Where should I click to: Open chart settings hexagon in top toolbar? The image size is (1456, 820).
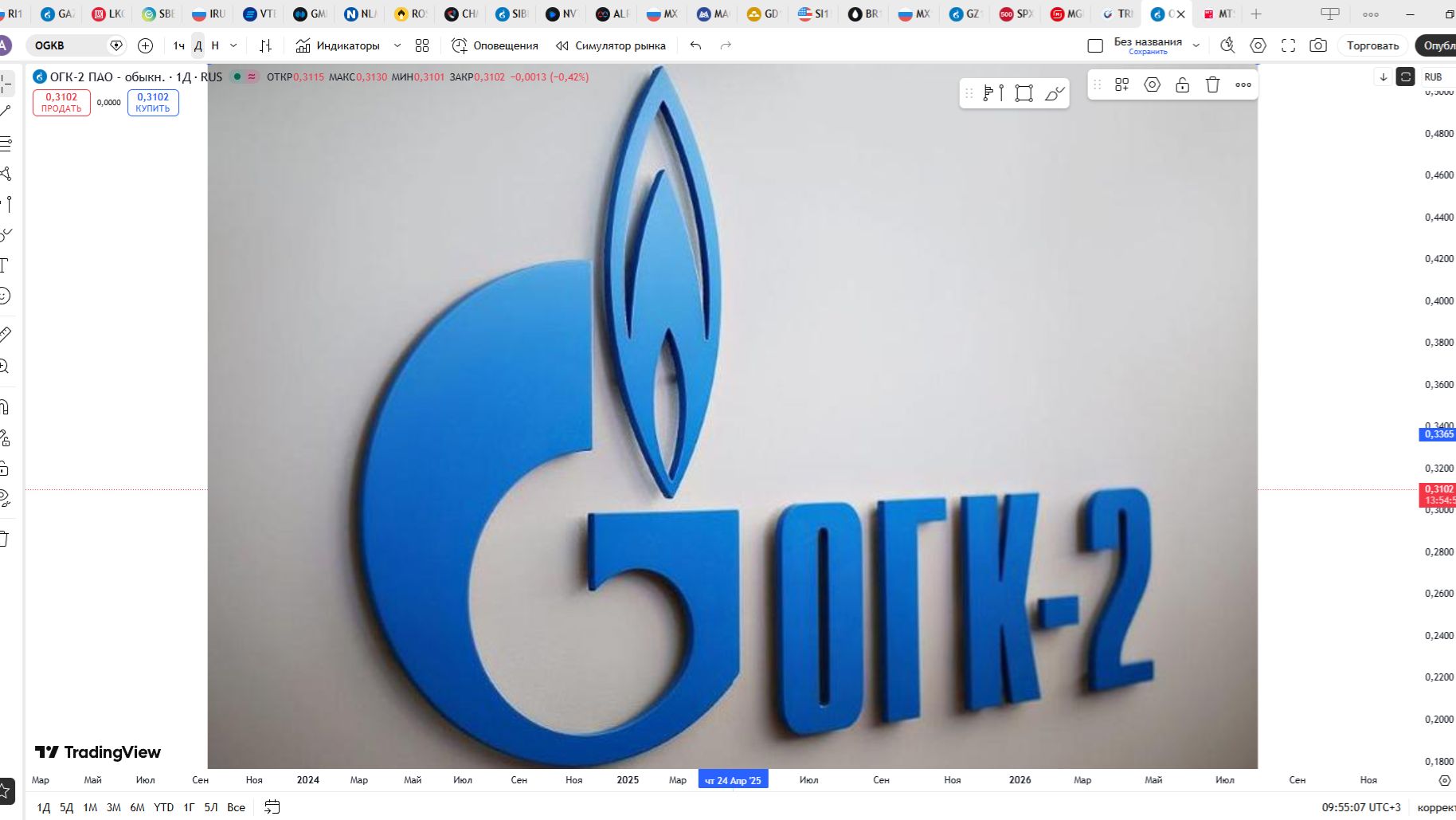coord(1258,45)
